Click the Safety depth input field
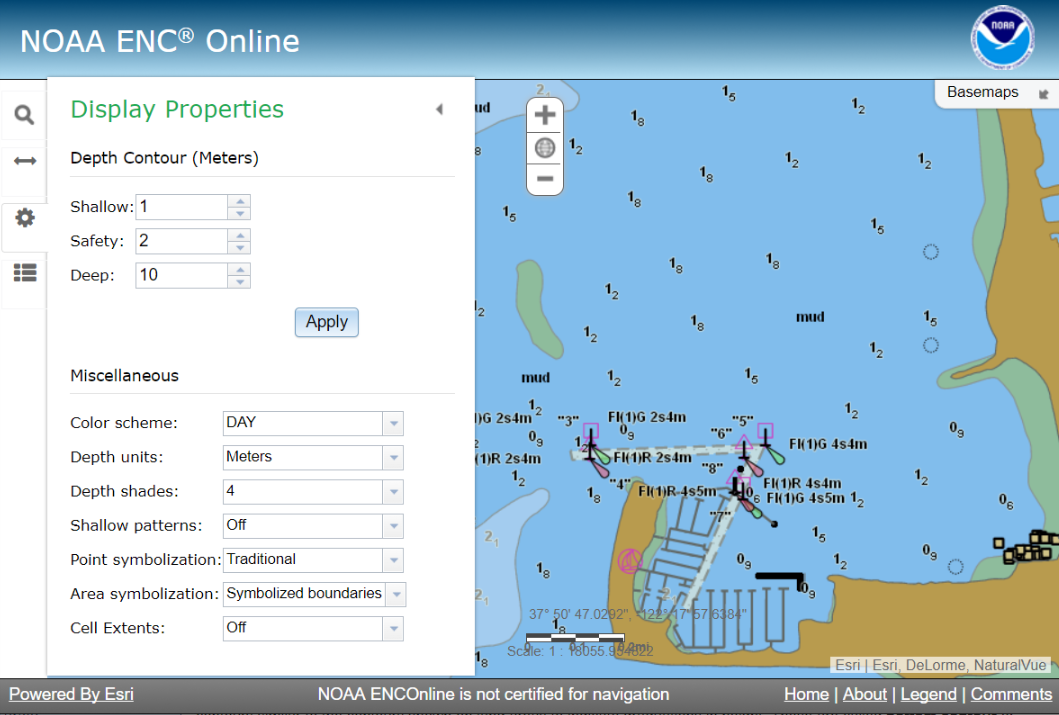 (x=182, y=241)
